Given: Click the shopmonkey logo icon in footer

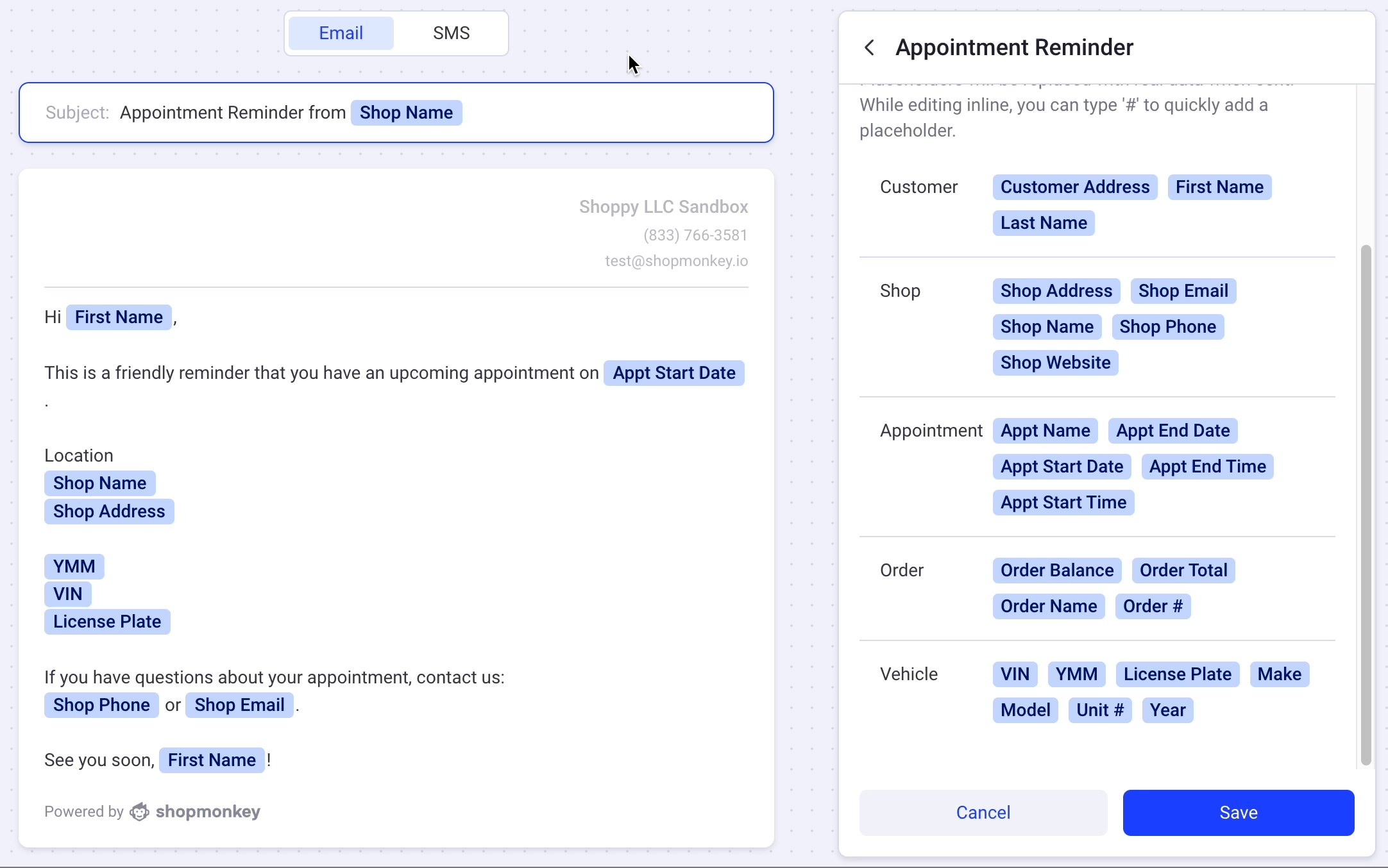Looking at the screenshot, I should (x=139, y=812).
